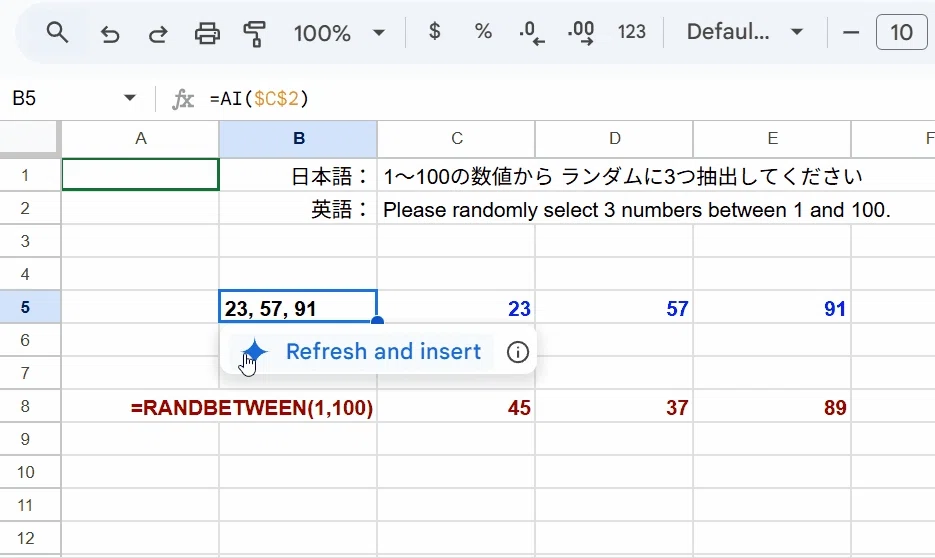Select column E header
The height and width of the screenshot is (558, 935).
(772, 139)
